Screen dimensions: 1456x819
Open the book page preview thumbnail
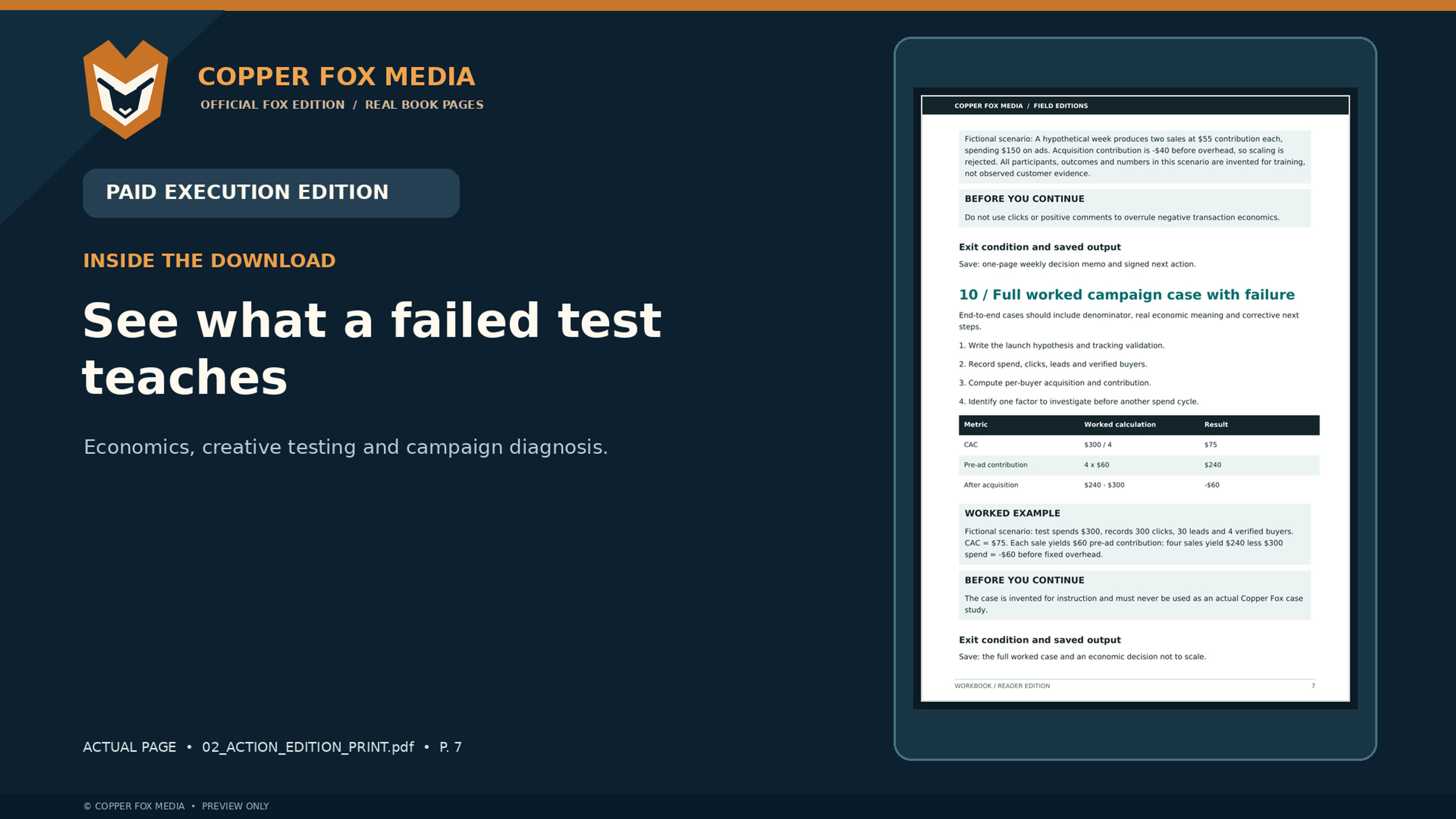[1135, 398]
